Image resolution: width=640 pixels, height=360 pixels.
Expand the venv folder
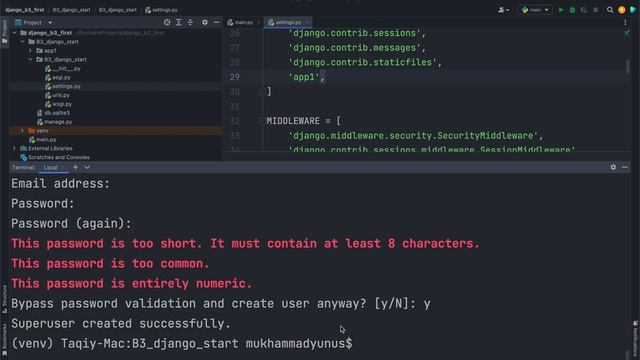(22, 131)
